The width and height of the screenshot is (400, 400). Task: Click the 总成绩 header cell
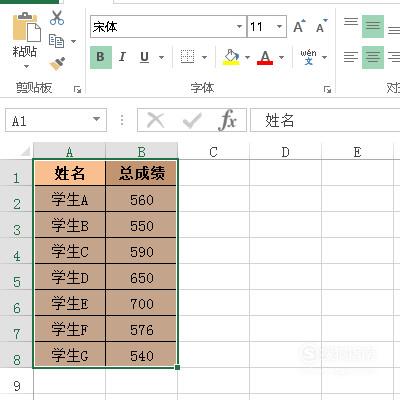click(142, 173)
